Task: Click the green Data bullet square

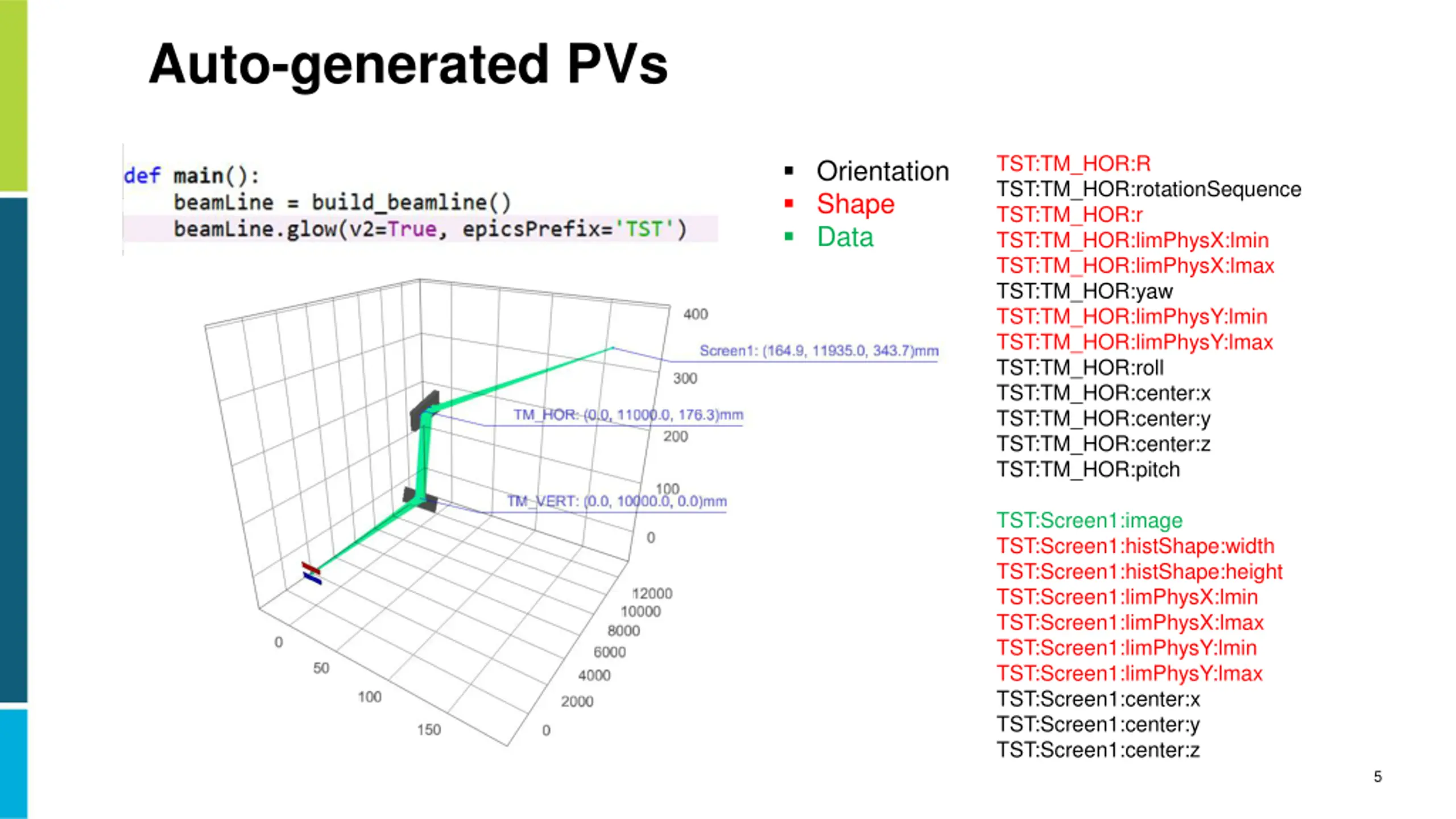Action: (789, 237)
